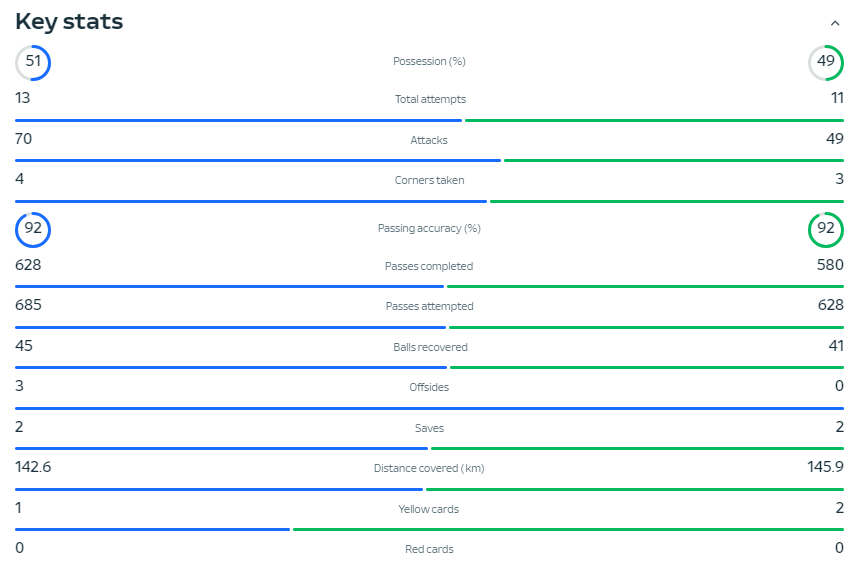
Task: Click the green Distance covered bar
Action: tap(634, 489)
